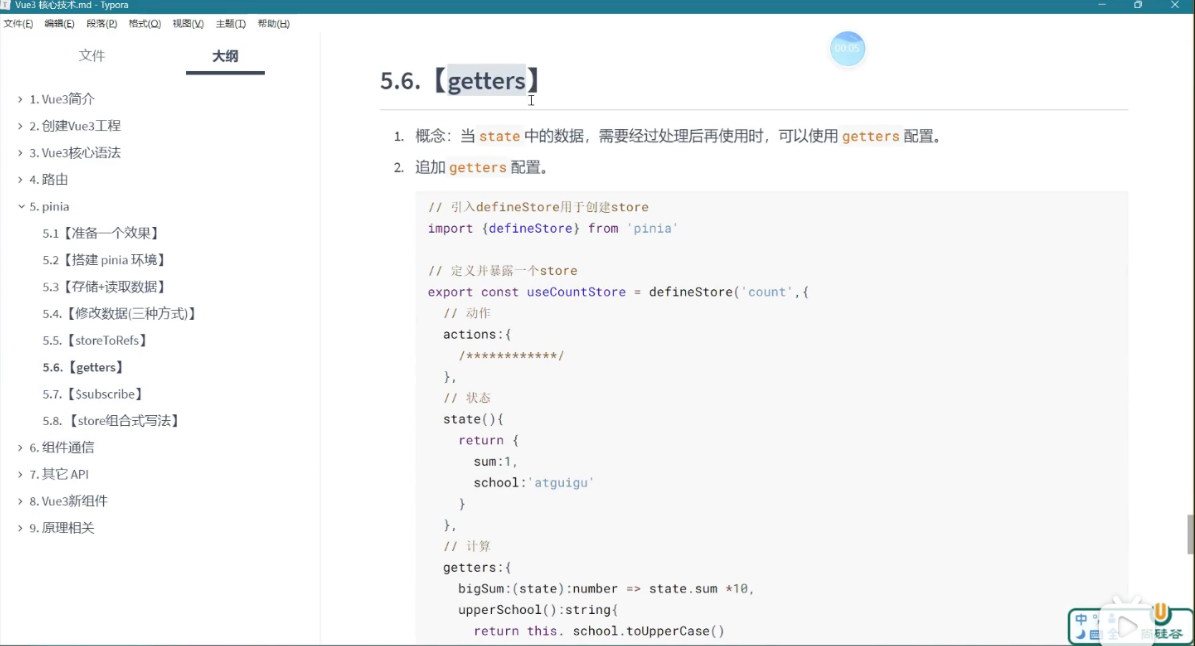Restore down the Typora window
The height and width of the screenshot is (646, 1195).
1138,5
